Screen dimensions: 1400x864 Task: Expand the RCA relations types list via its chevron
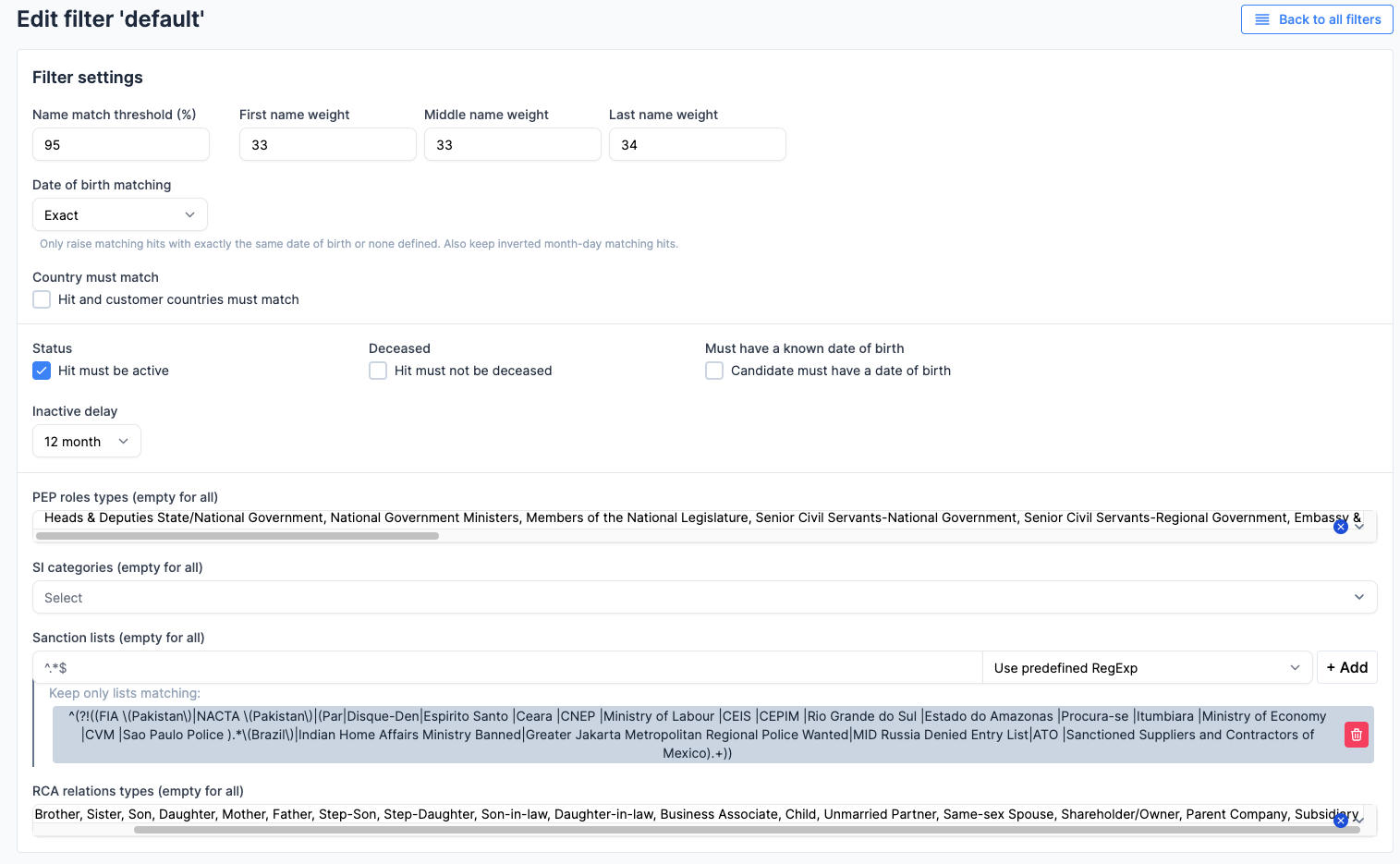click(1358, 817)
